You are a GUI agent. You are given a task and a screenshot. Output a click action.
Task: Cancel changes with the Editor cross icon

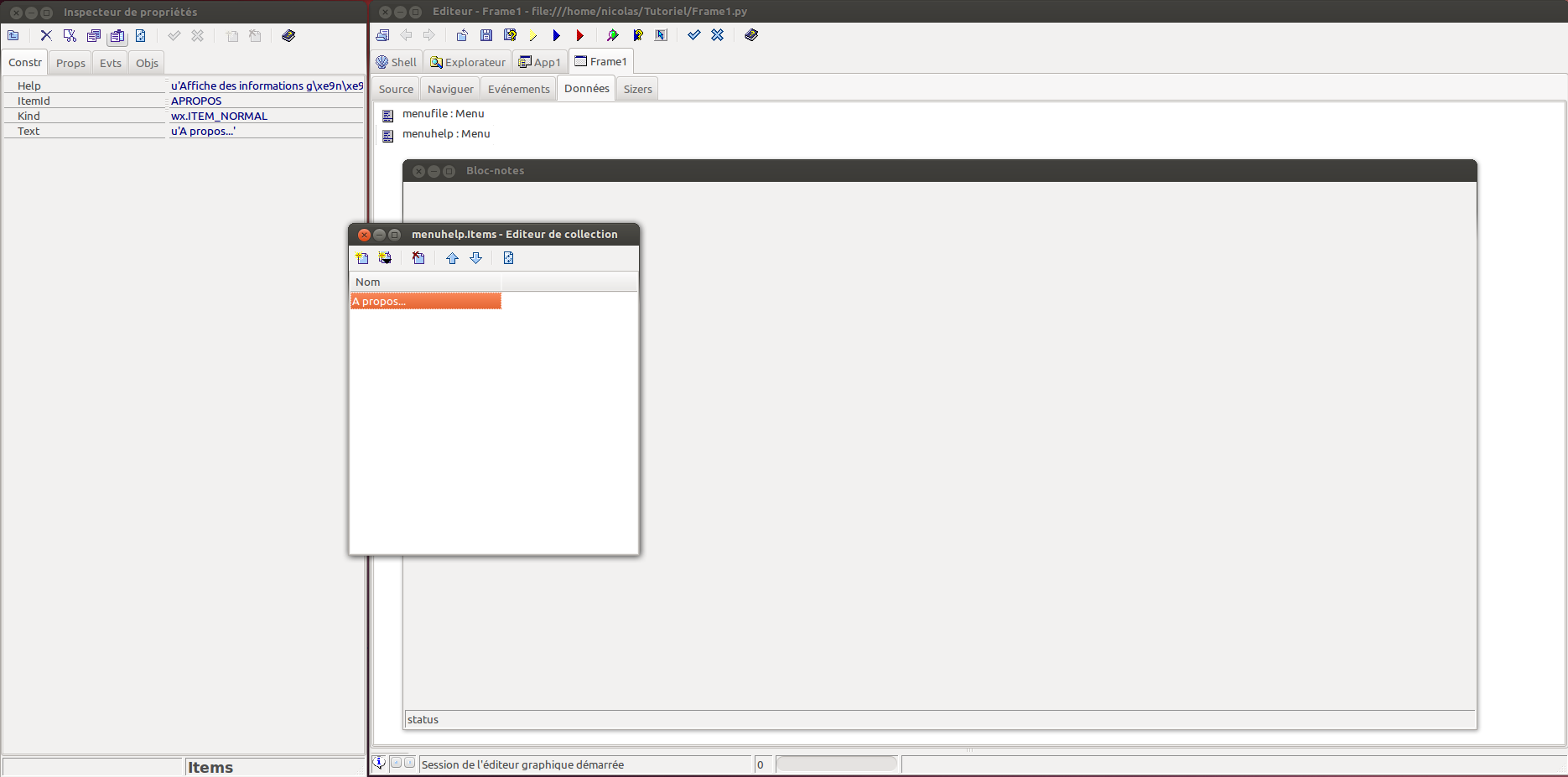pos(717,35)
